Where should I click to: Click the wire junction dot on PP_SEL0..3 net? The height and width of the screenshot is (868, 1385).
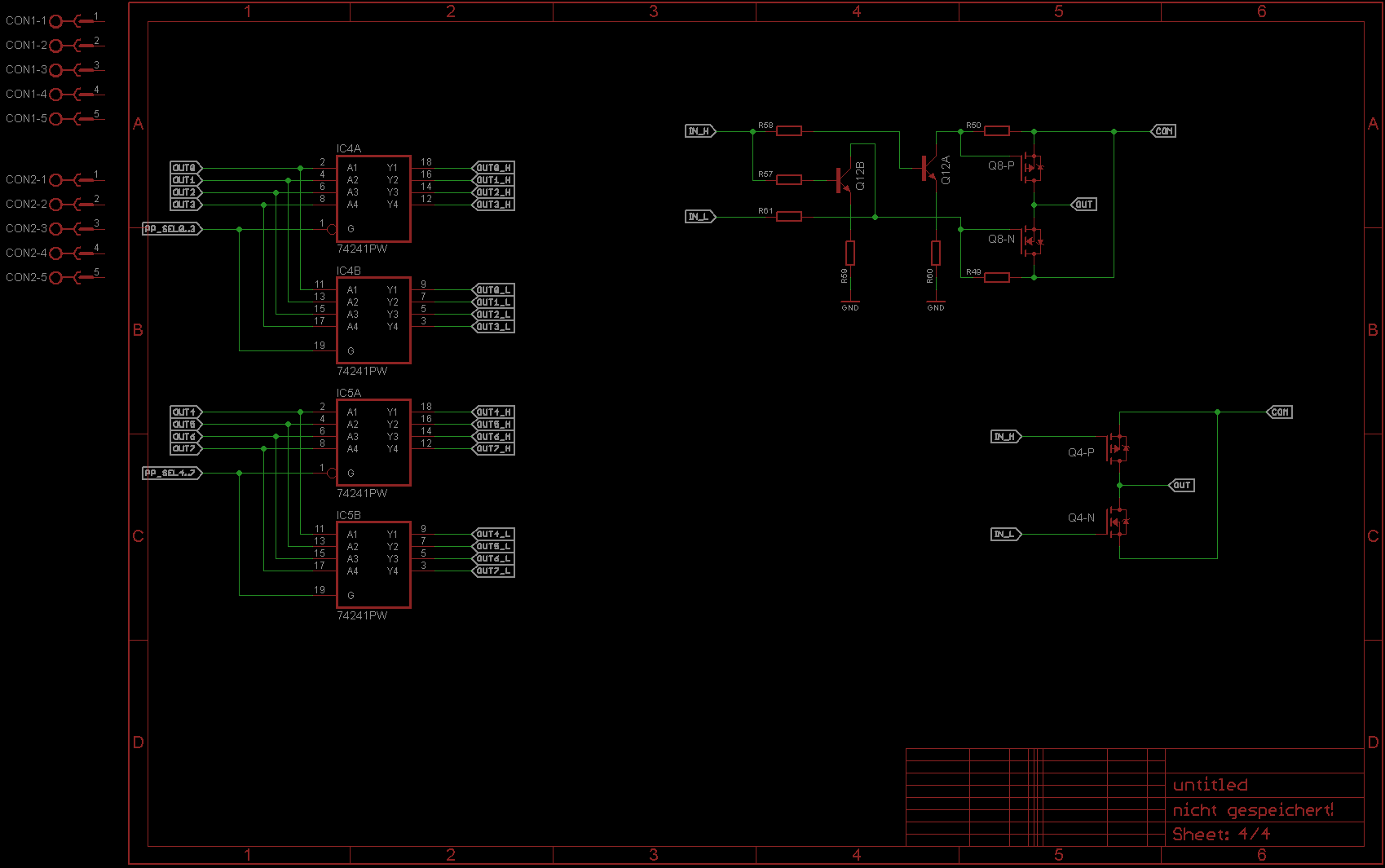click(x=239, y=229)
